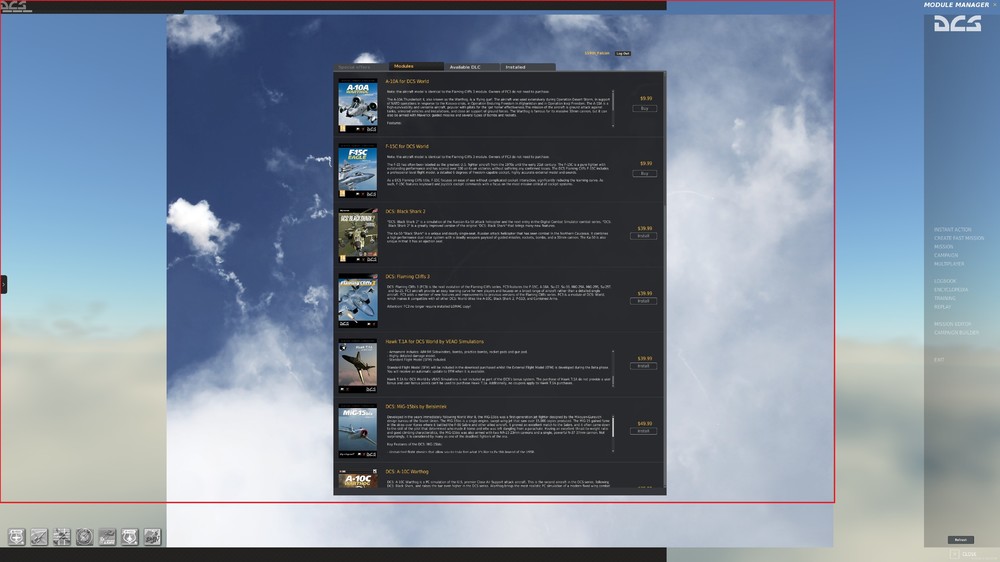The height and width of the screenshot is (562, 1000).
Task: Click Exit in the main menu
Action: [939, 360]
